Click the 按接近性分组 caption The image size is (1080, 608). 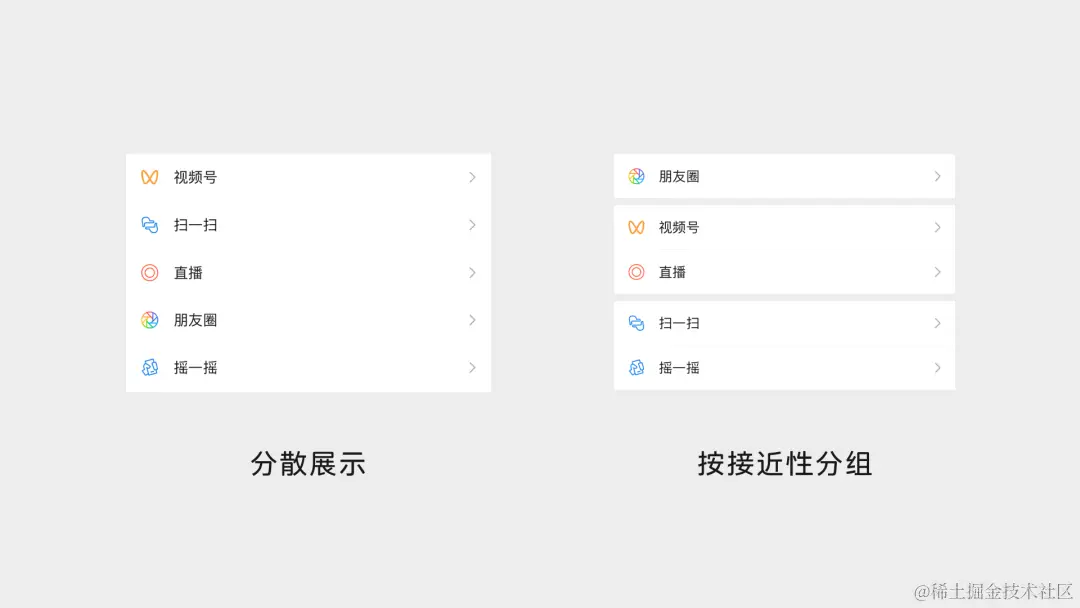pos(785,463)
